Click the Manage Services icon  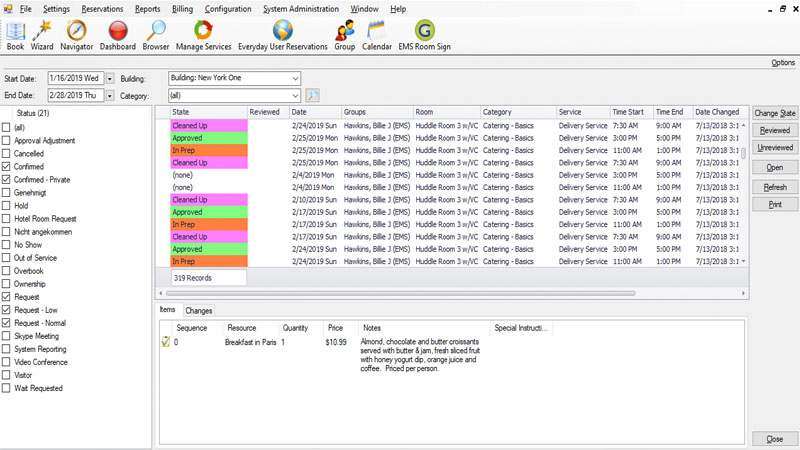pos(204,35)
